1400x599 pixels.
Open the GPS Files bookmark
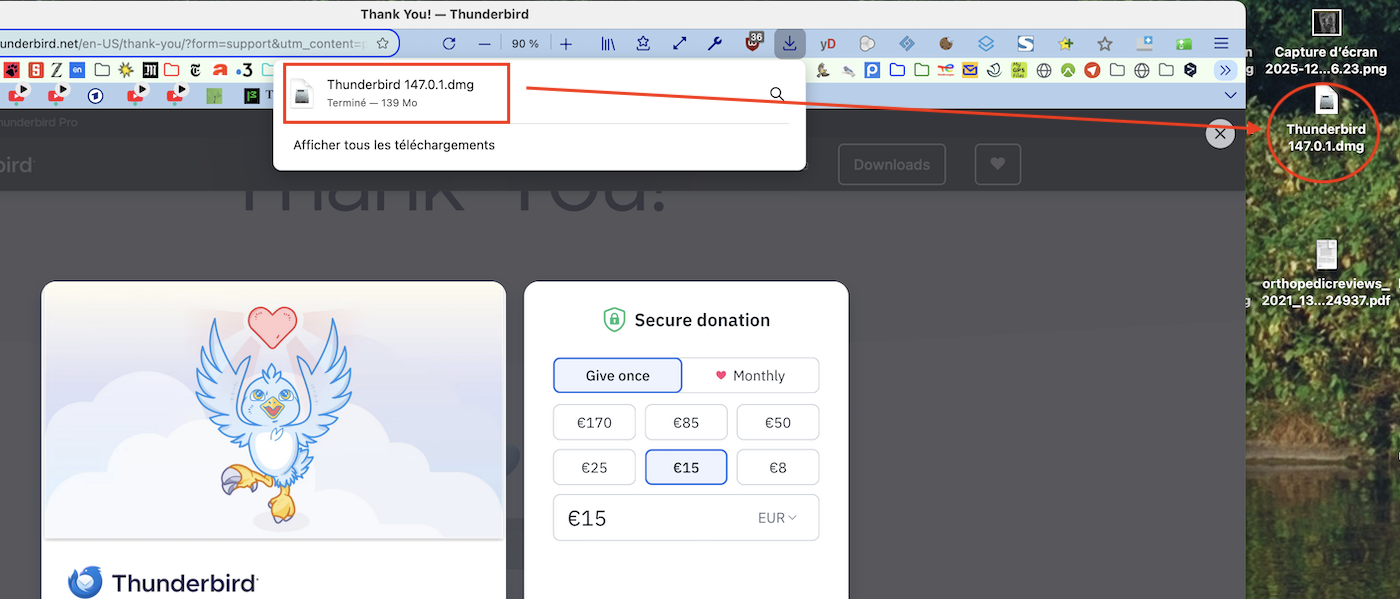(1019, 70)
